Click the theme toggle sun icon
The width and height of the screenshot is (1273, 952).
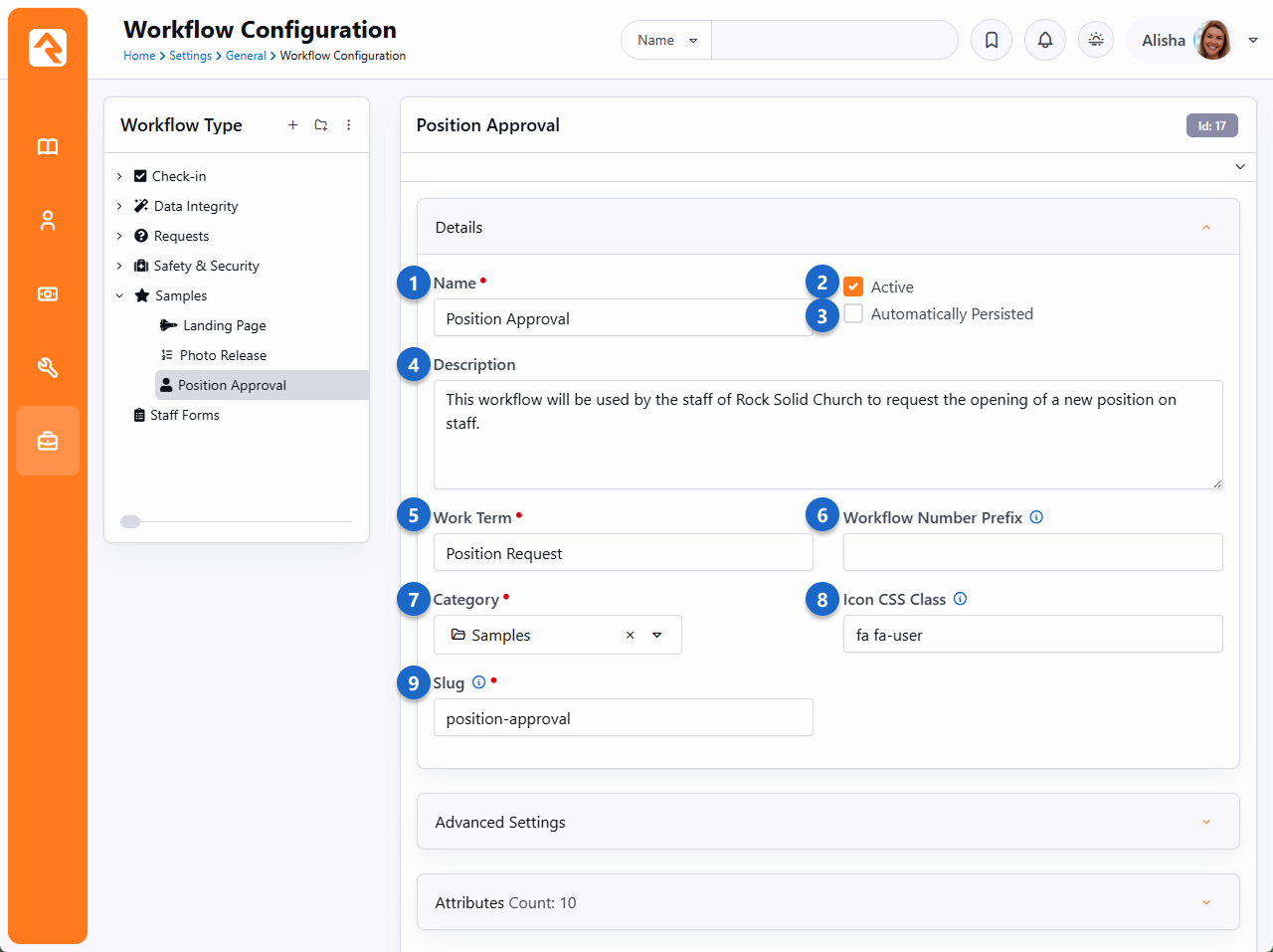[1096, 40]
